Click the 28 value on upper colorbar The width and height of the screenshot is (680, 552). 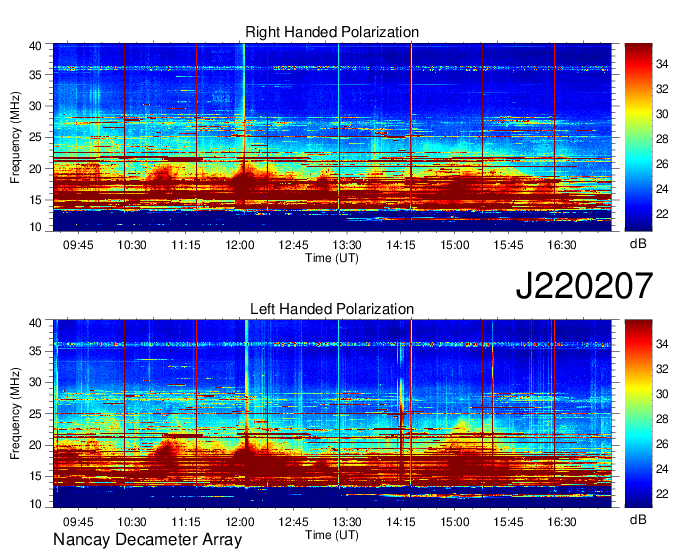tap(662, 139)
